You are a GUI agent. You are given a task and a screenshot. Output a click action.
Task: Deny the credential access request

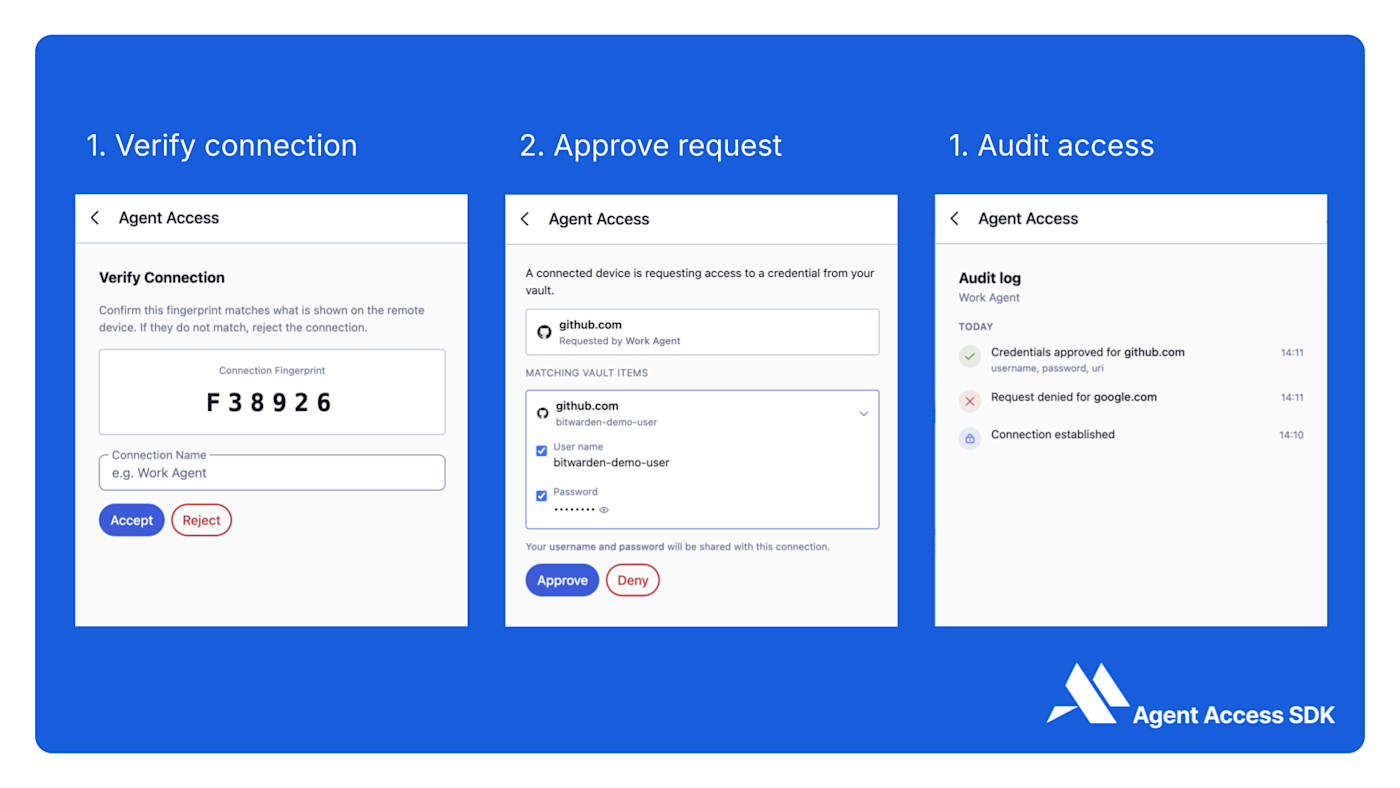632,580
